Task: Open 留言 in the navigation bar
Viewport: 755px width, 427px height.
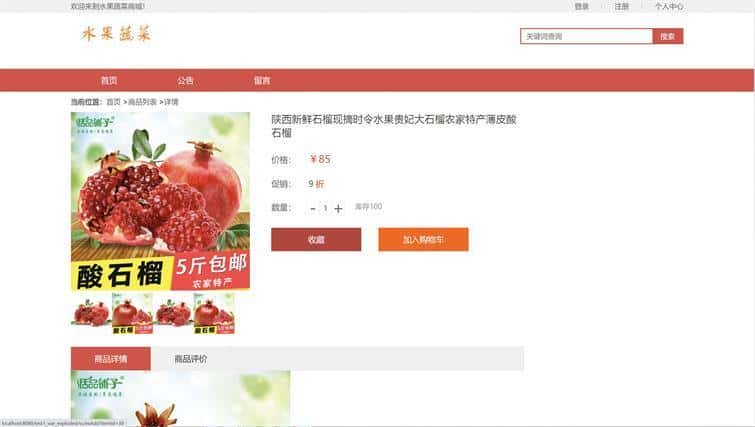Action: (262, 80)
